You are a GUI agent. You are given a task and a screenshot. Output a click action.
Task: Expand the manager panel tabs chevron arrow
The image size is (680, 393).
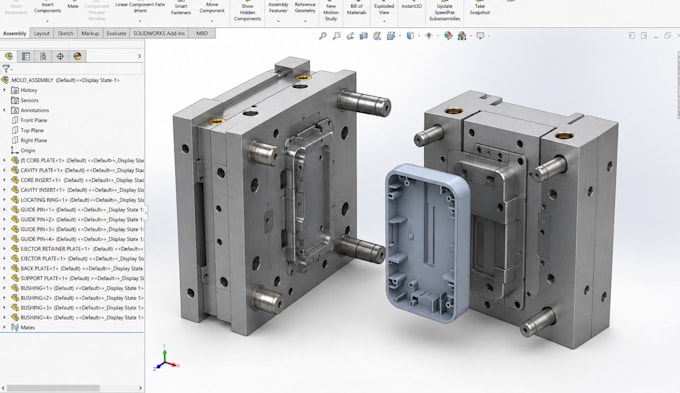click(139, 56)
